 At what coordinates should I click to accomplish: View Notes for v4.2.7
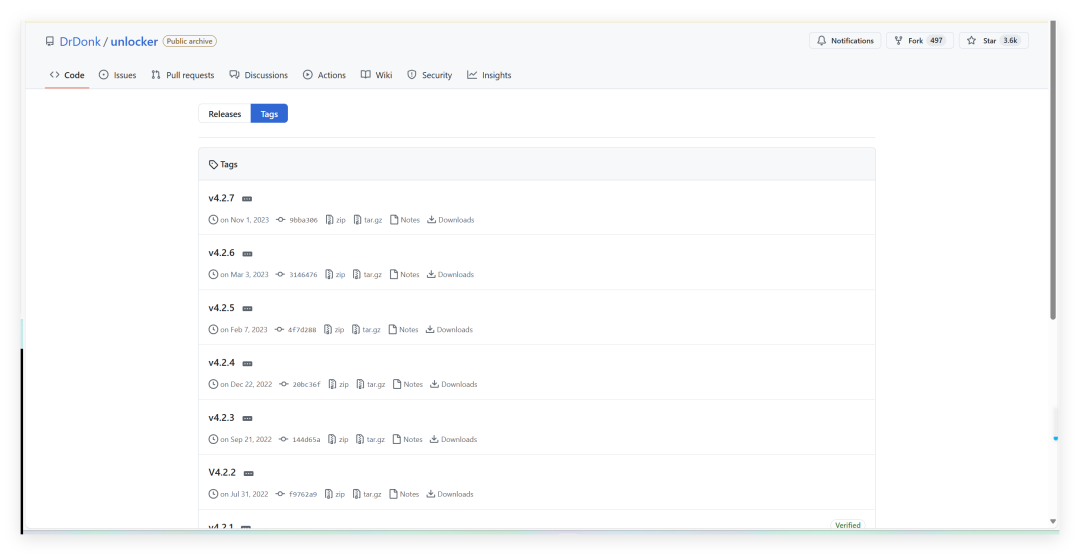(x=404, y=220)
